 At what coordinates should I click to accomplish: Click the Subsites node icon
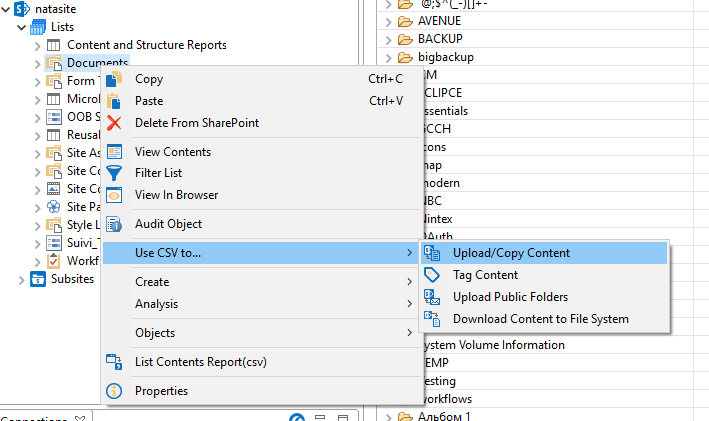pyautogui.click(x=38, y=279)
